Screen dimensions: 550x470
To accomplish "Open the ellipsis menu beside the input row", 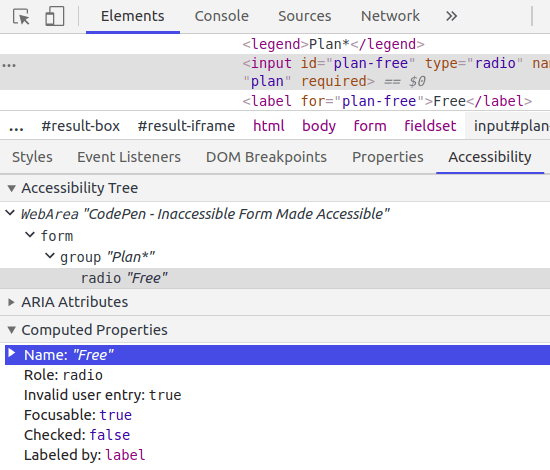I will tap(9, 65).
